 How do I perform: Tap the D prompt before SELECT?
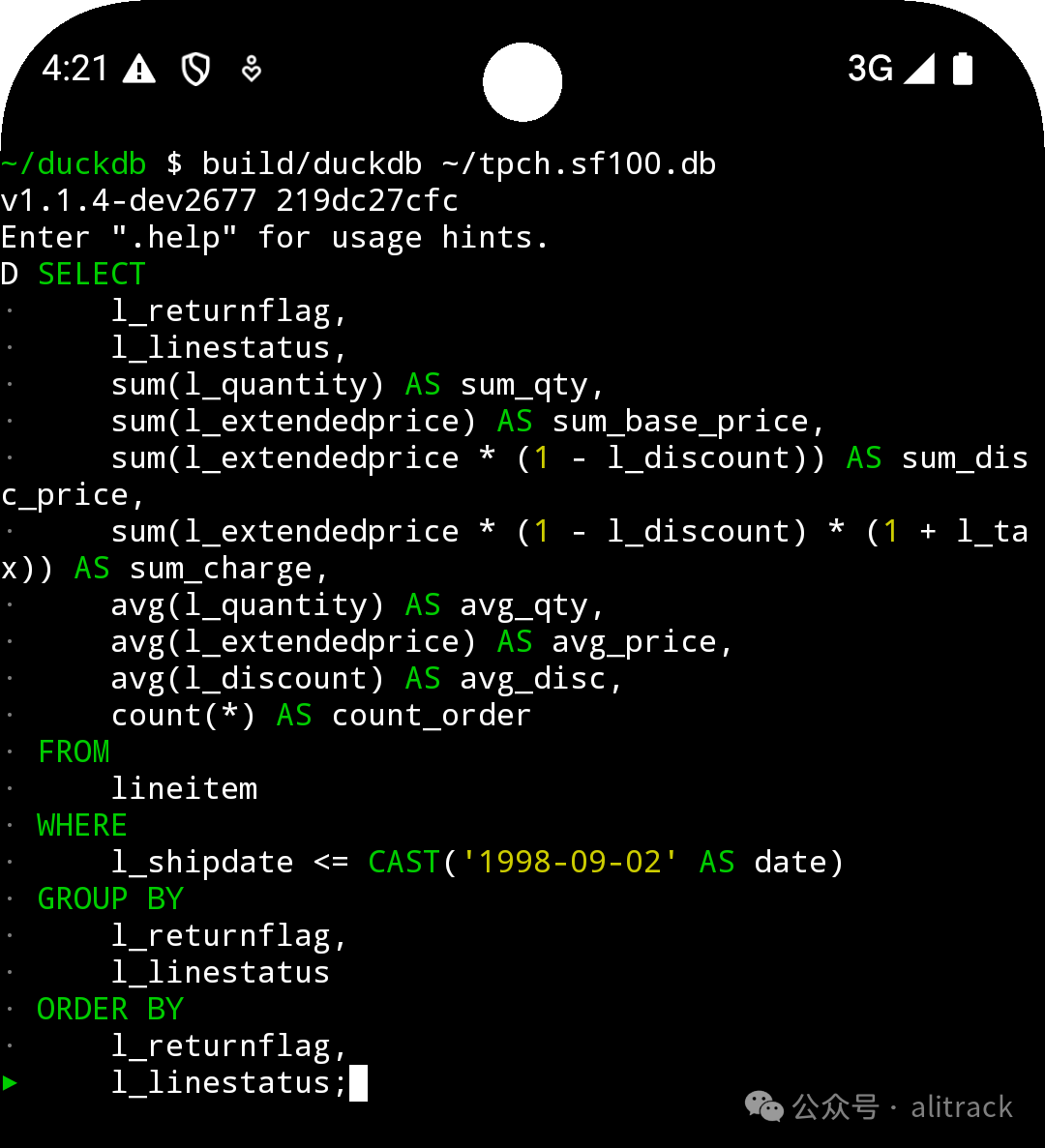[x=10, y=275]
